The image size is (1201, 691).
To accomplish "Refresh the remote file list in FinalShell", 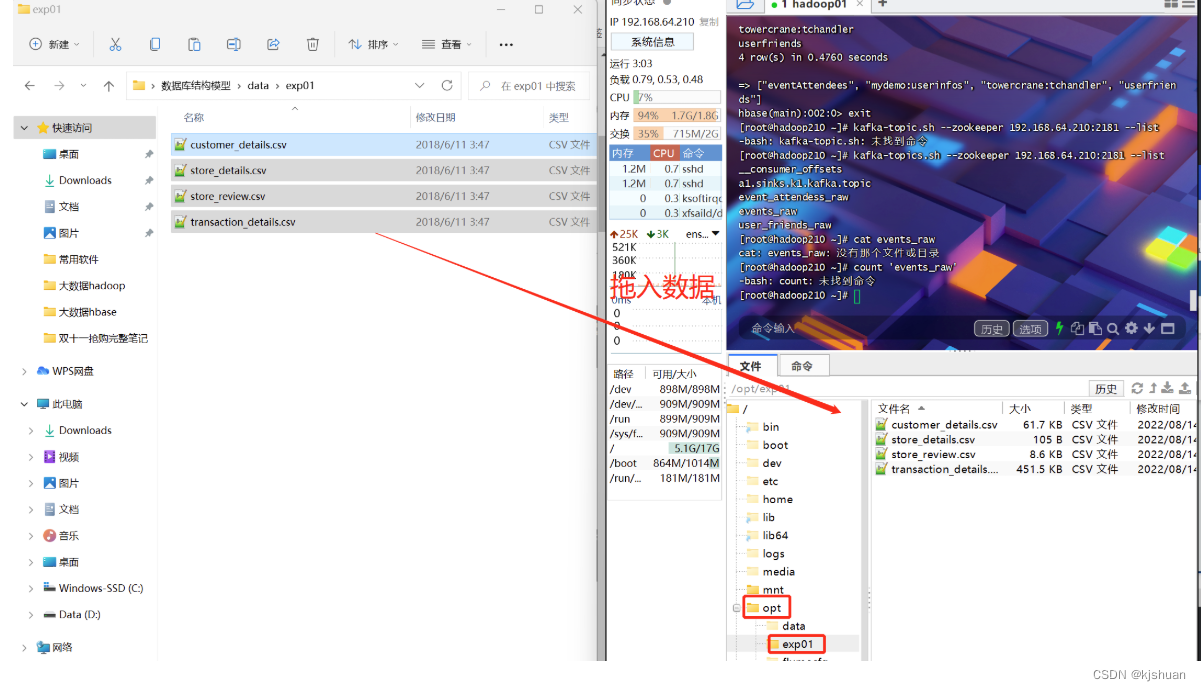I will pos(1137,388).
